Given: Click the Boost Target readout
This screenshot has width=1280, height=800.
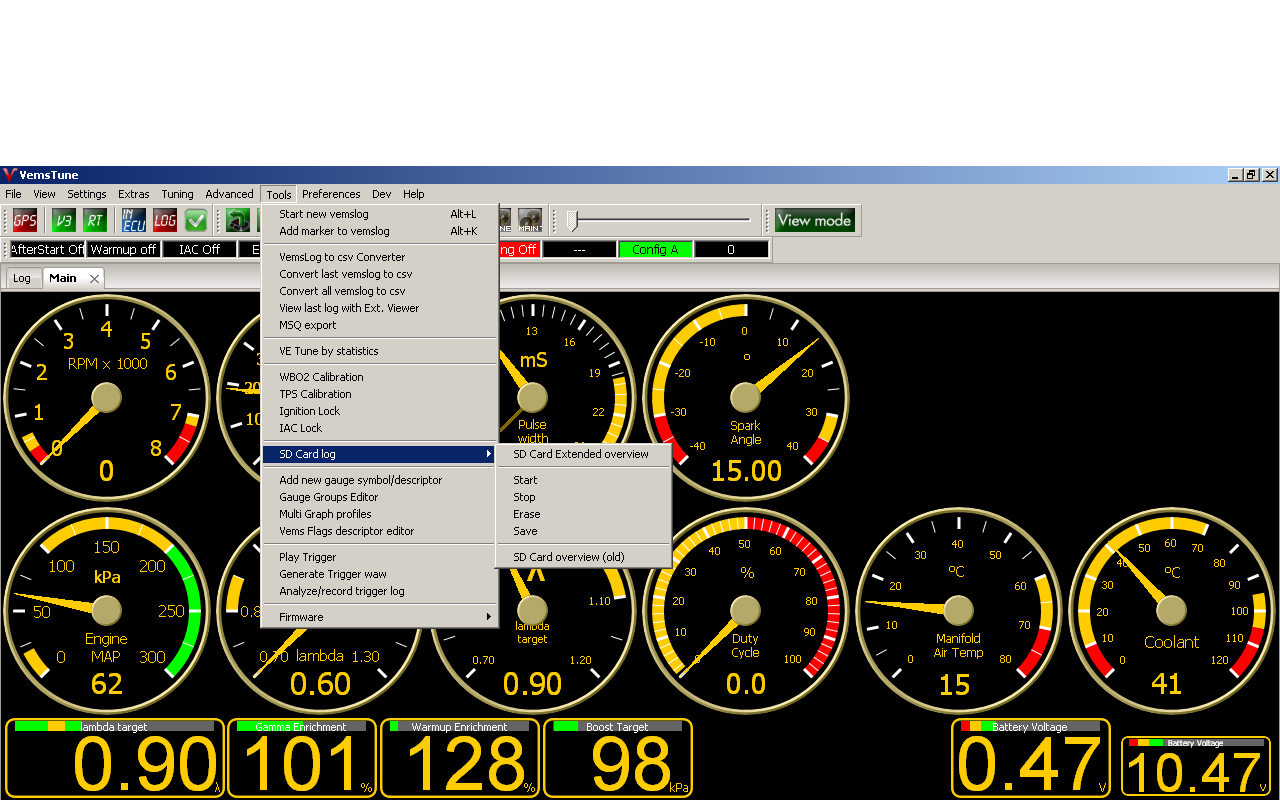Looking at the screenshot, I should coord(618,757).
